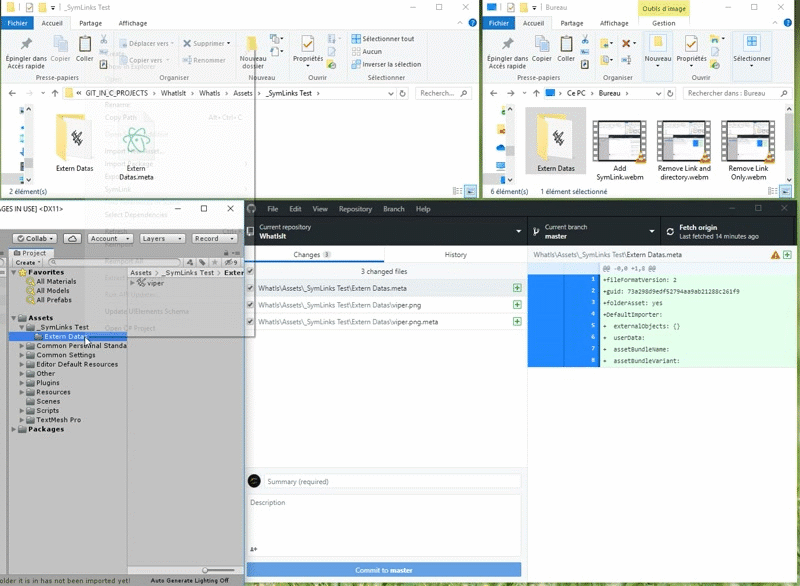The width and height of the screenshot is (800, 586).
Task: Click the Unity cloud services button
Action: click(x=72, y=238)
